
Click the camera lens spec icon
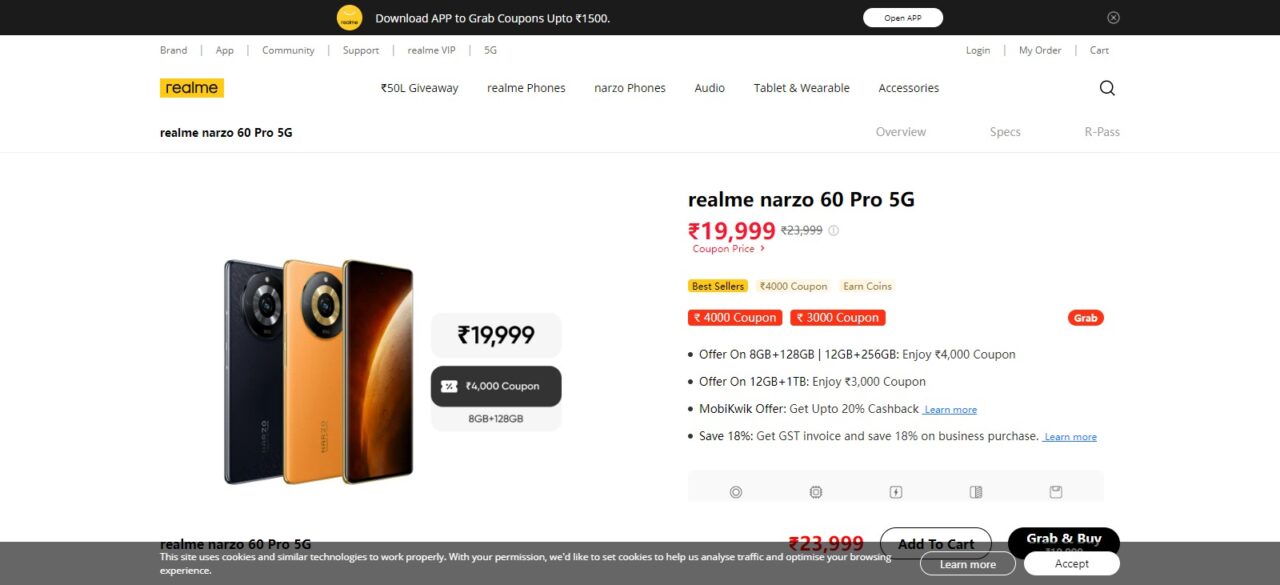[x=736, y=492]
